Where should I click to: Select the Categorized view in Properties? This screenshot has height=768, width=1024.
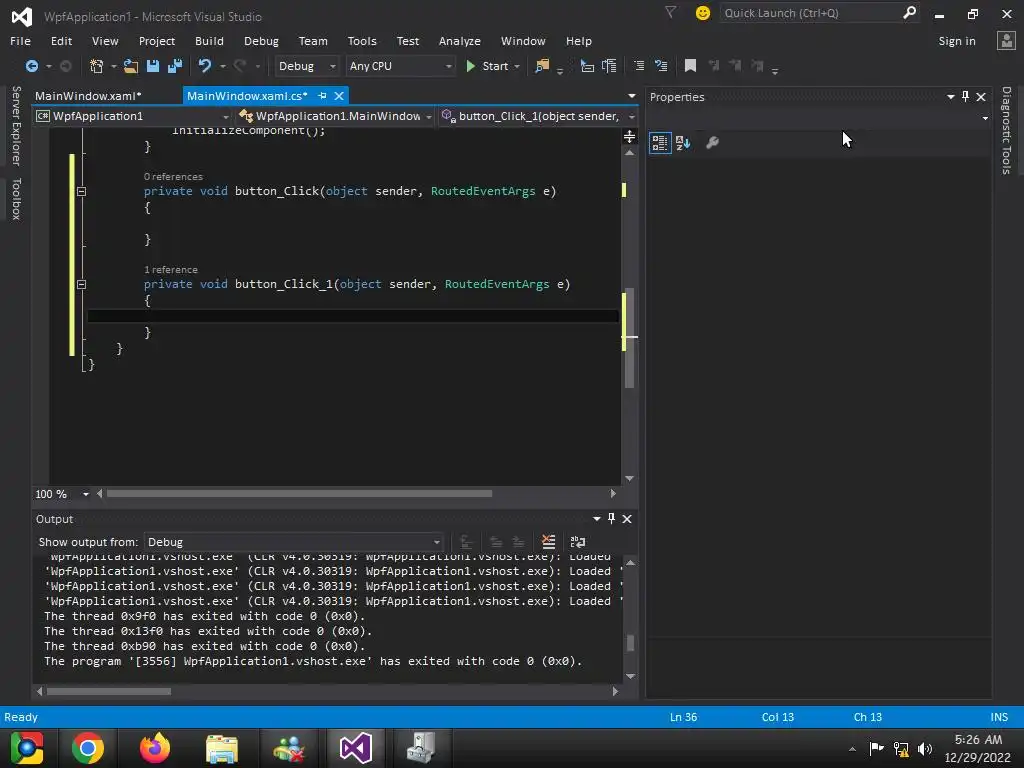pos(660,142)
